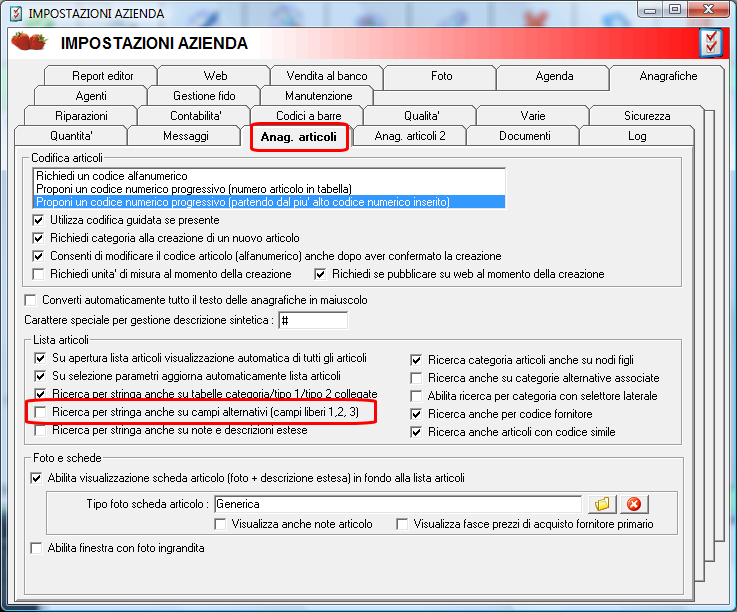
Task: Switch to the Messaggi tab
Action: click(x=185, y=136)
